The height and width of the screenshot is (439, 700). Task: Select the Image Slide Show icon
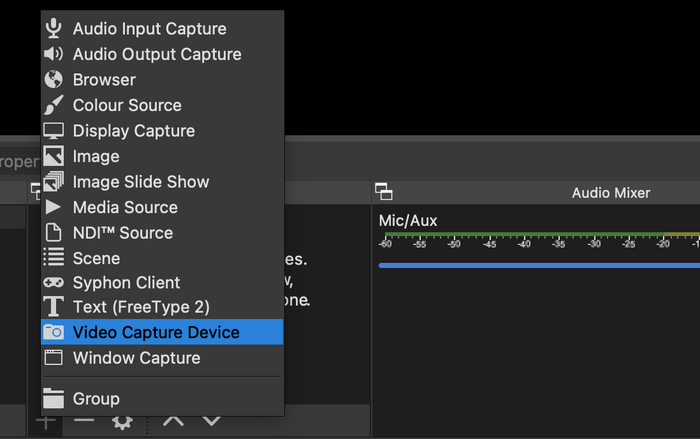(54, 182)
